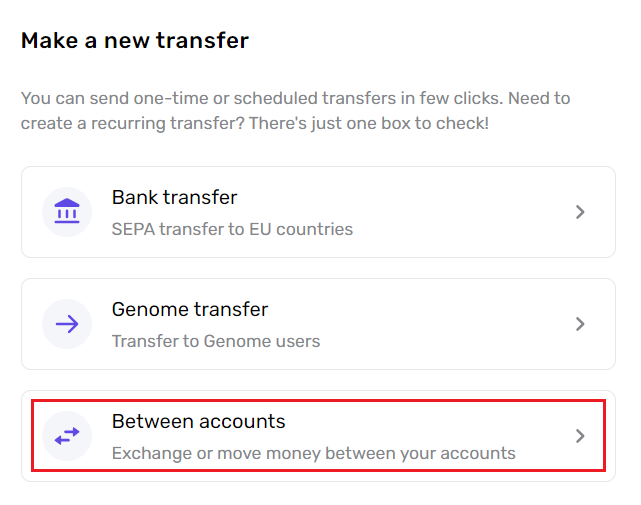Select the Between accounts title
The width and height of the screenshot is (641, 505).
(x=199, y=421)
